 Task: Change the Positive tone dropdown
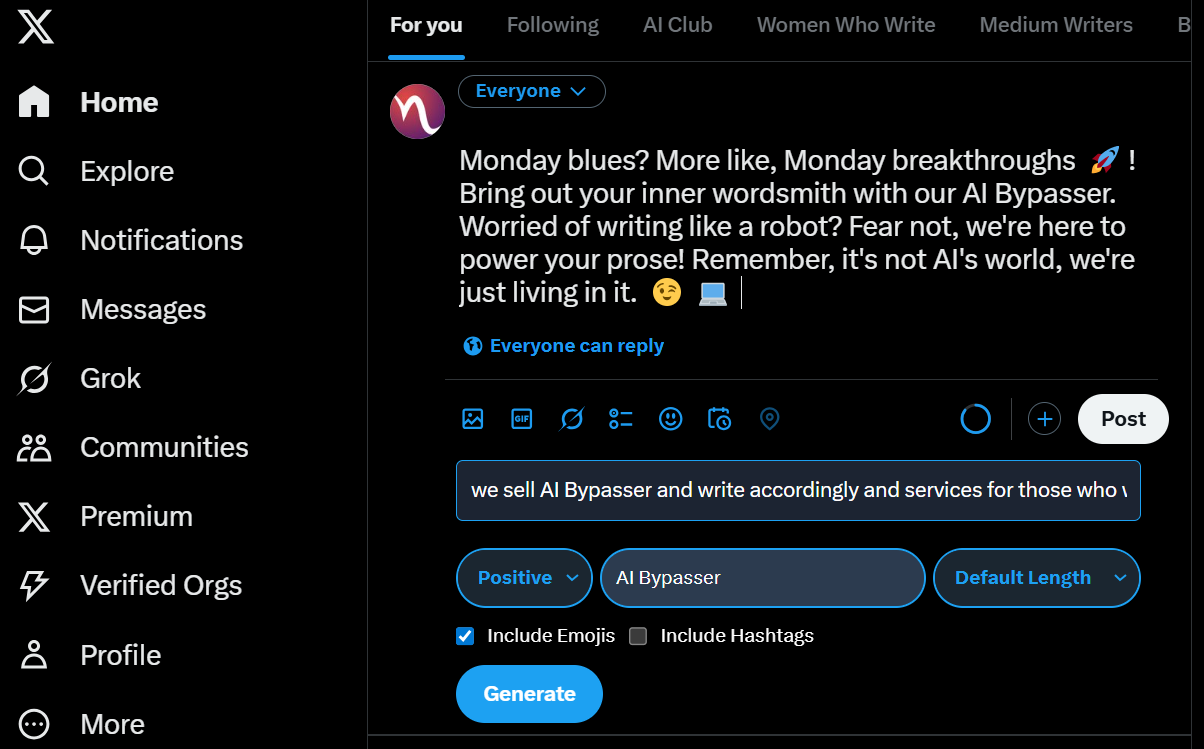click(524, 577)
